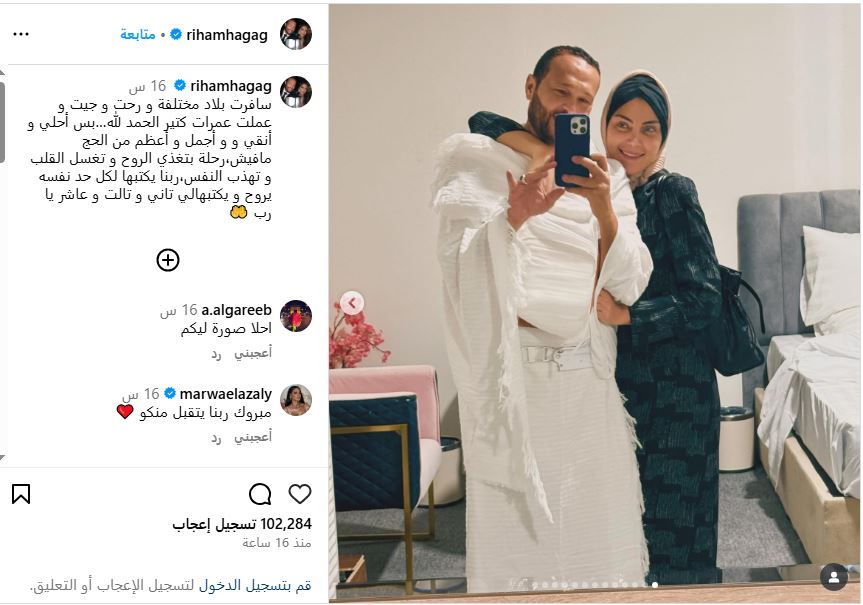The height and width of the screenshot is (605, 863).
Task: Select the last carousel indicator dot
Action: click(654, 585)
